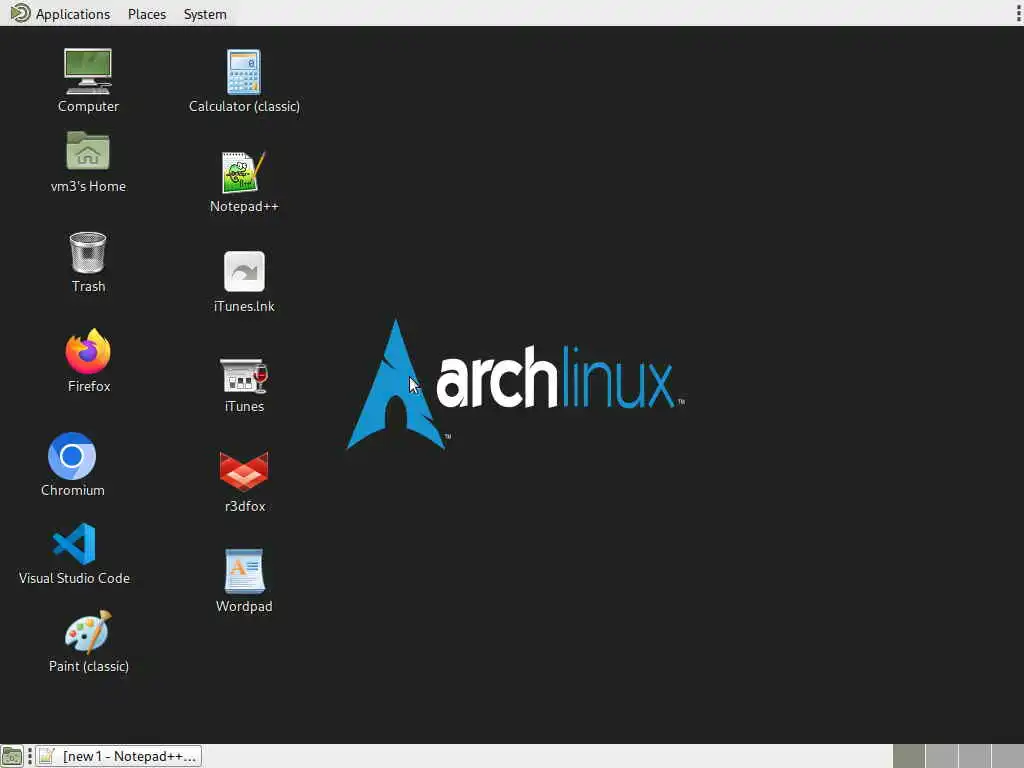Click the Show Desktop button in bottom panel

[x=12, y=756]
